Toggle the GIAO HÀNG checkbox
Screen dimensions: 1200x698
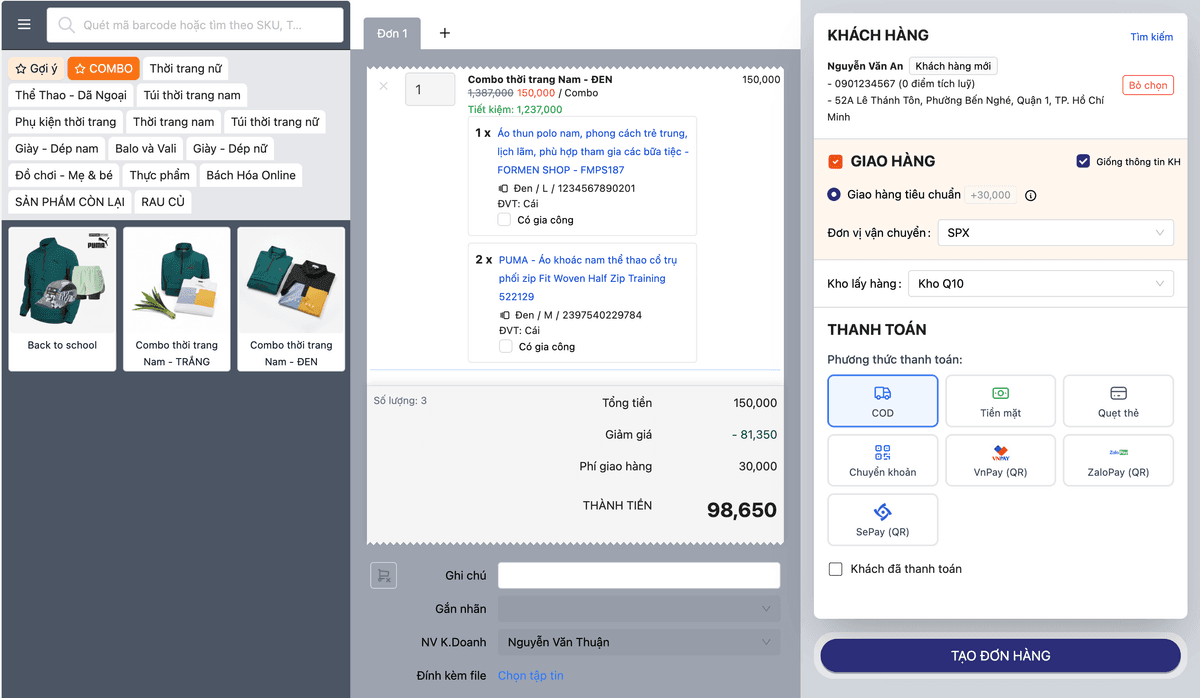tap(835, 162)
